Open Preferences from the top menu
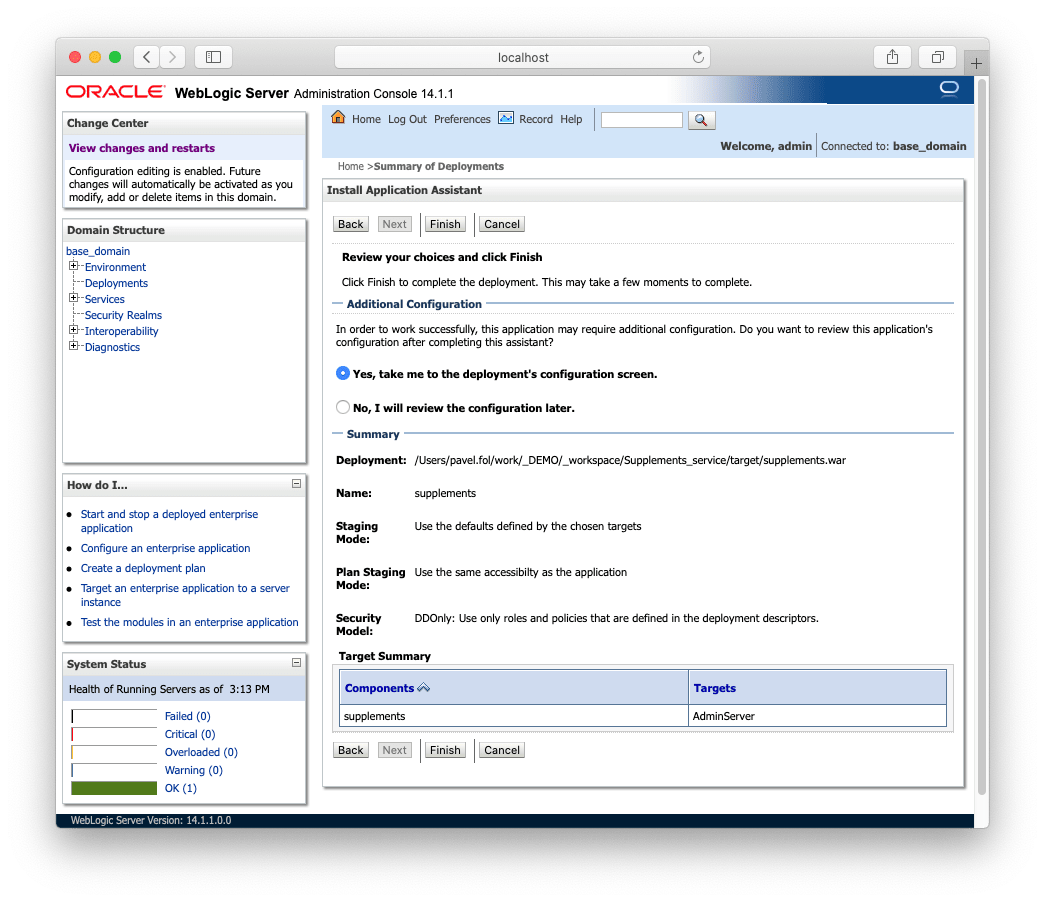 pos(462,118)
